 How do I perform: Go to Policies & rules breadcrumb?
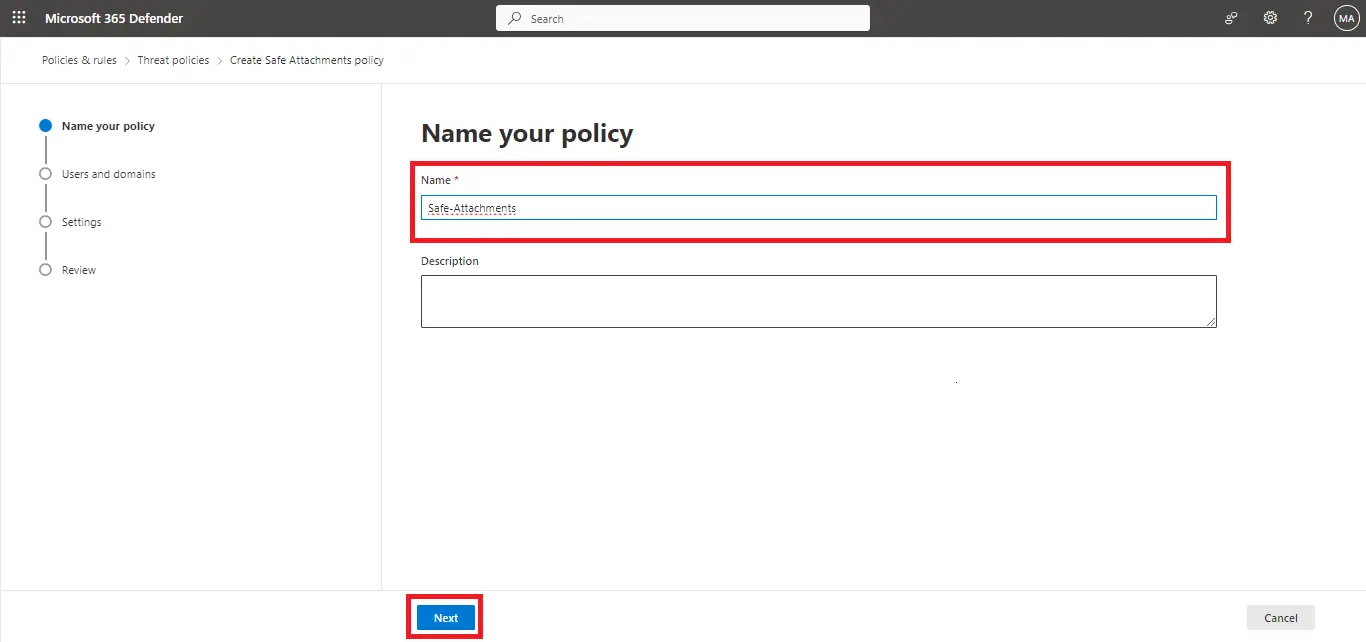click(79, 60)
